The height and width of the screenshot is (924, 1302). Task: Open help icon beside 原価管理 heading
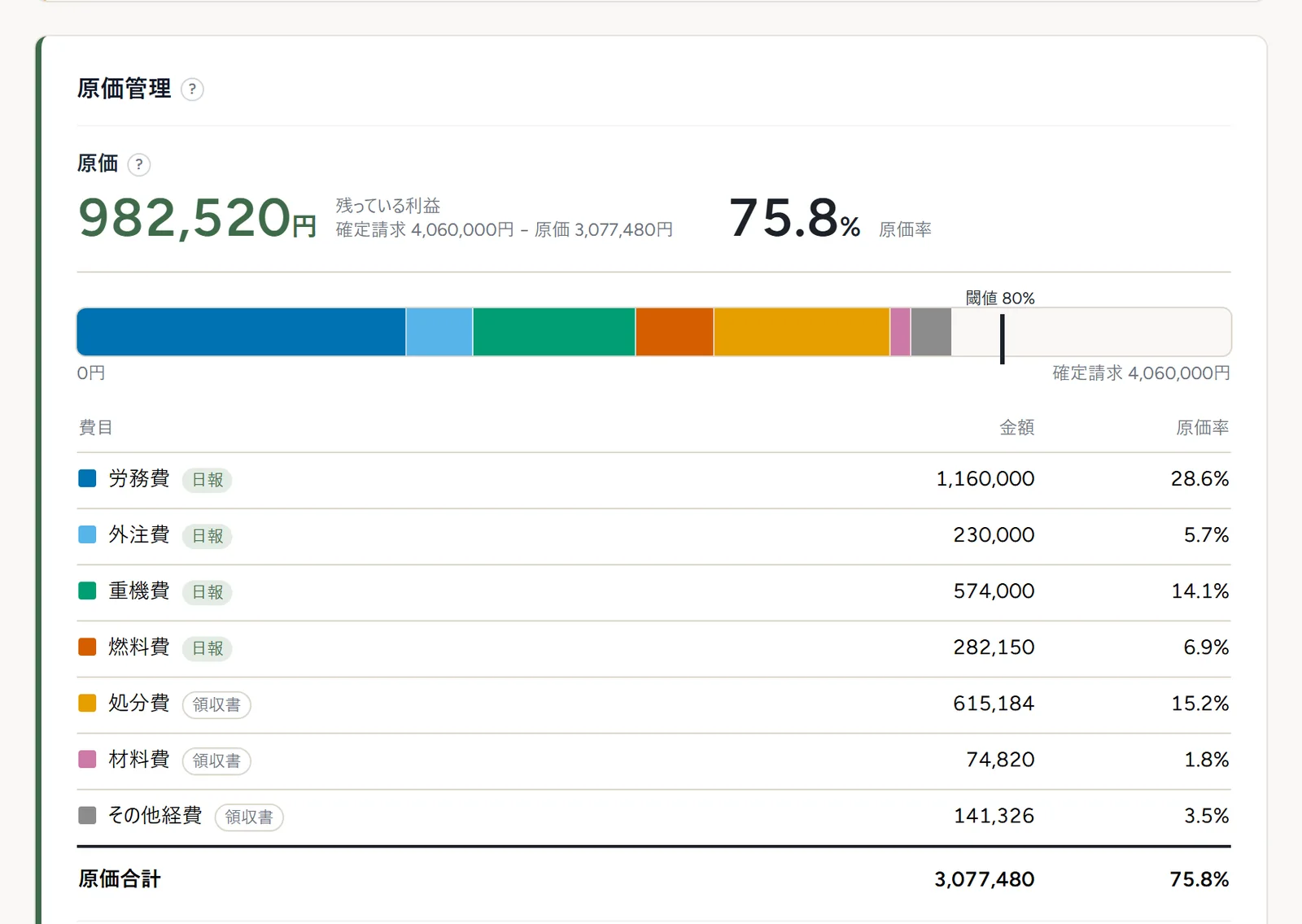(x=192, y=89)
